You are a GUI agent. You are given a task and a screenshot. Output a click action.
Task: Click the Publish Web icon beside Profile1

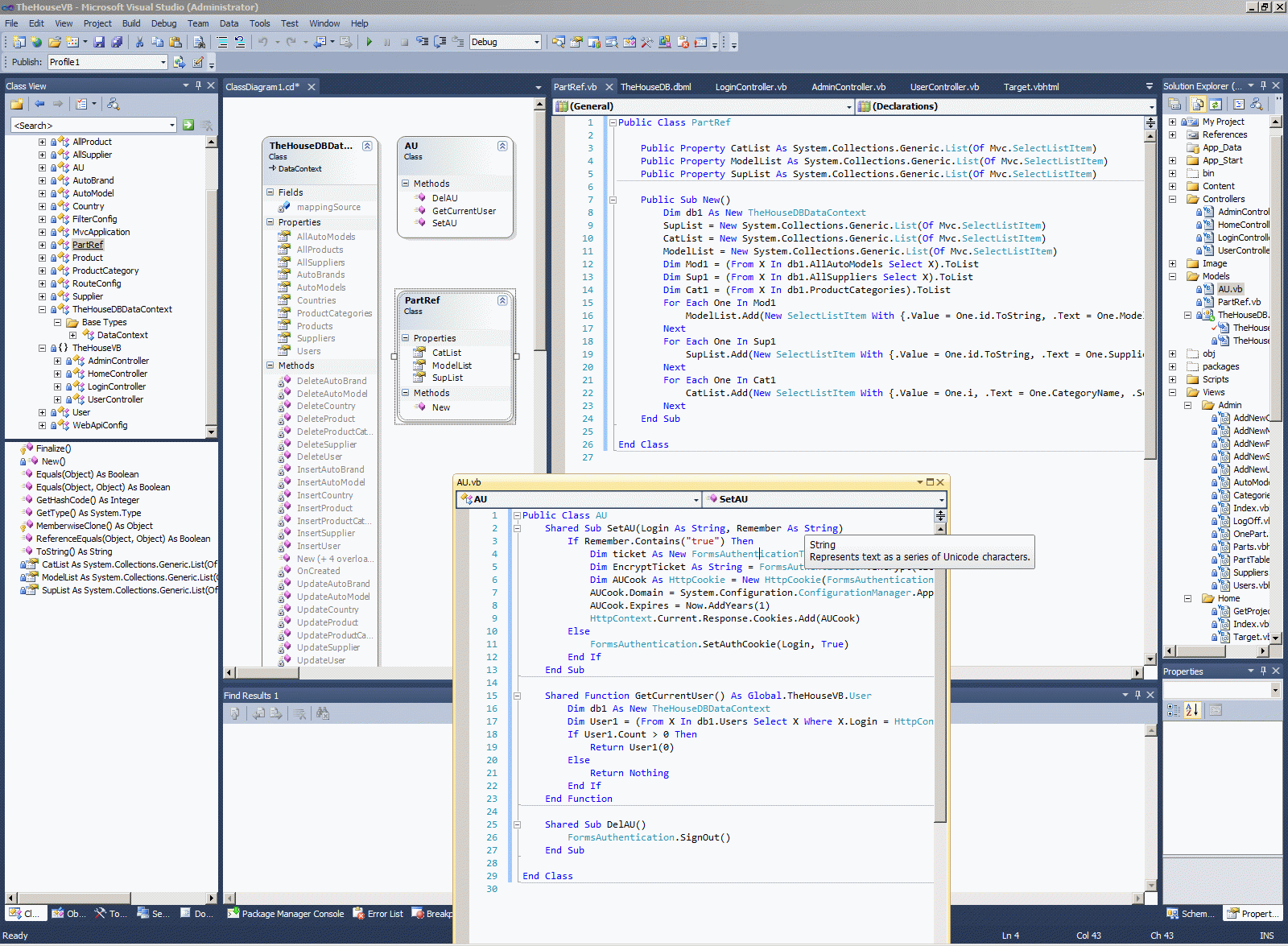[x=180, y=62]
